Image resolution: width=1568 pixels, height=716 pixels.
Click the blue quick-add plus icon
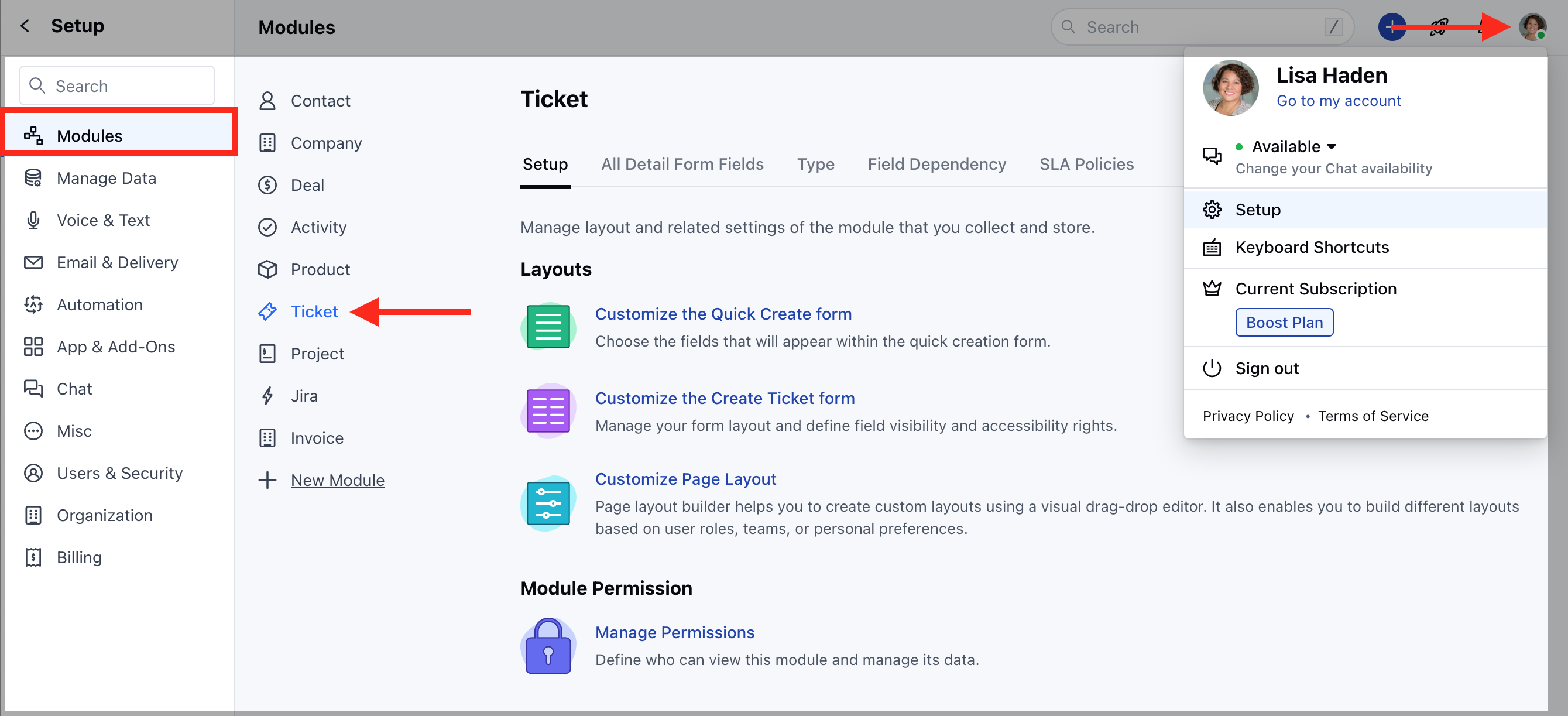coord(1391,27)
